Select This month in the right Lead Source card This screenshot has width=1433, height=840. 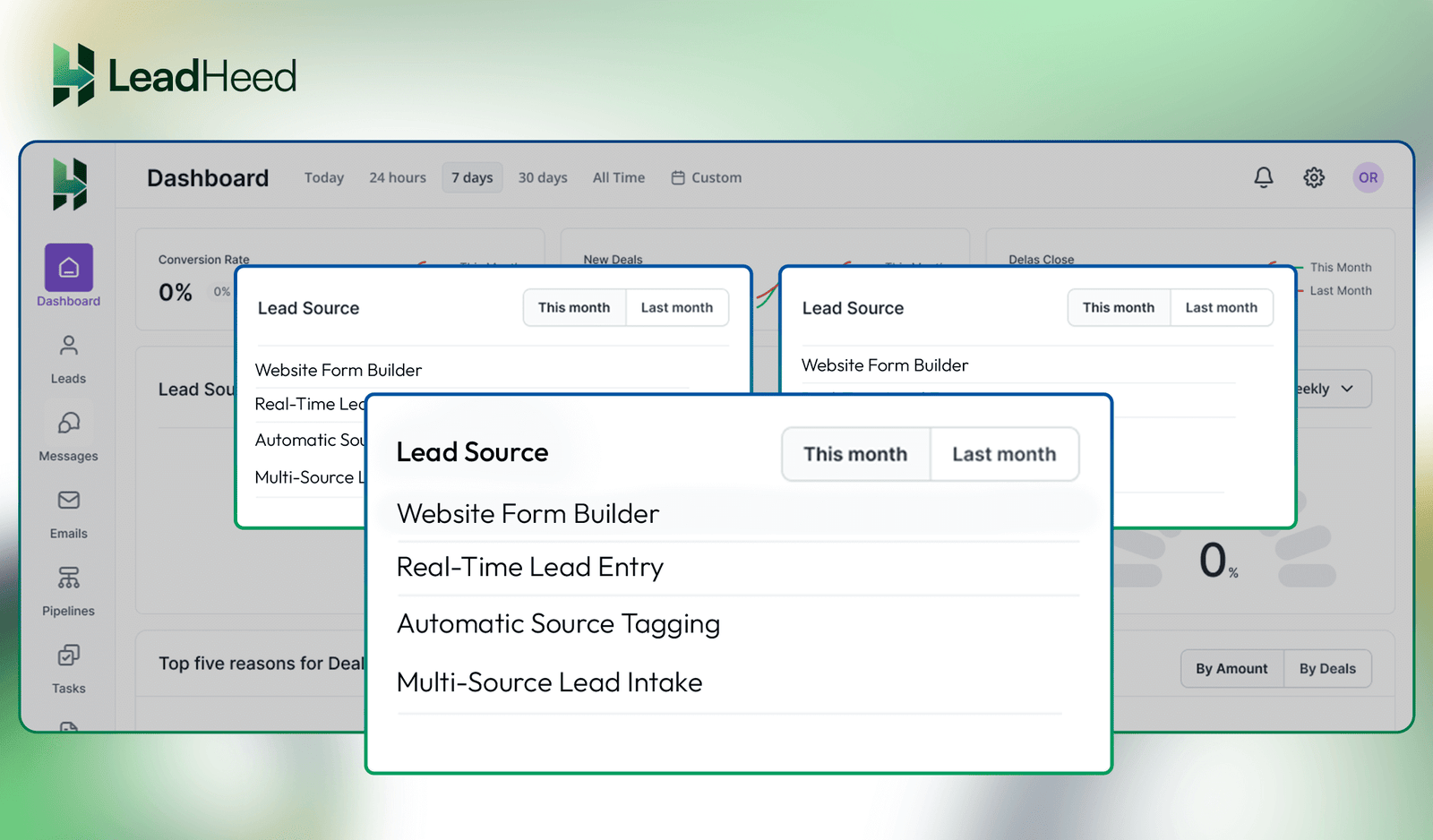pyautogui.click(x=1119, y=307)
